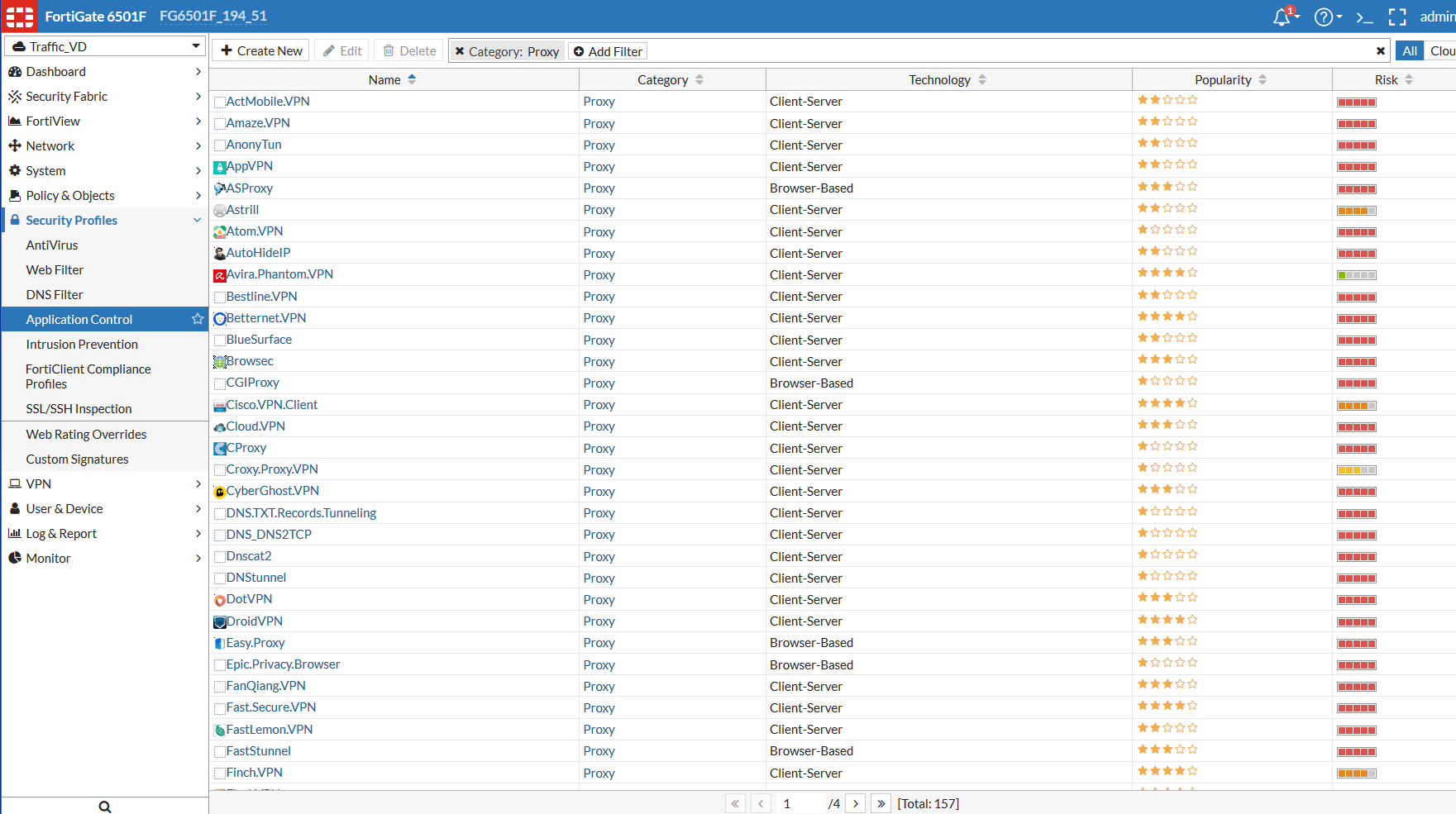Remove the Category: Proxy filter
The width and height of the screenshot is (1456, 814).
click(460, 51)
